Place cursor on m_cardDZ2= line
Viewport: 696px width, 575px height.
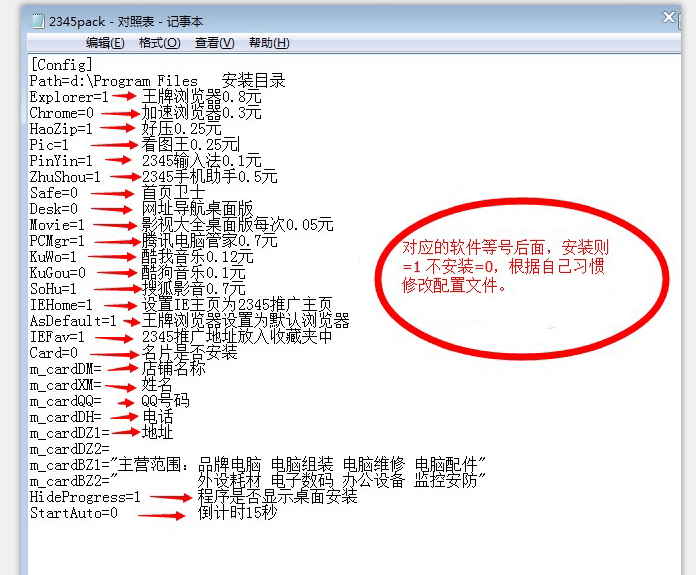70,448
